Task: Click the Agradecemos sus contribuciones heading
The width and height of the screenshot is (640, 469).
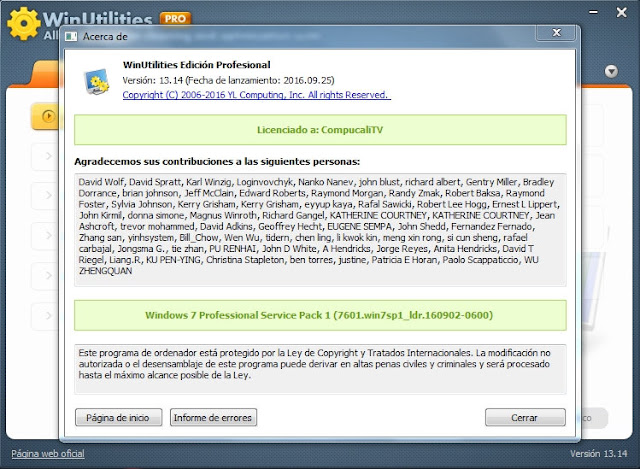Action: (217, 162)
